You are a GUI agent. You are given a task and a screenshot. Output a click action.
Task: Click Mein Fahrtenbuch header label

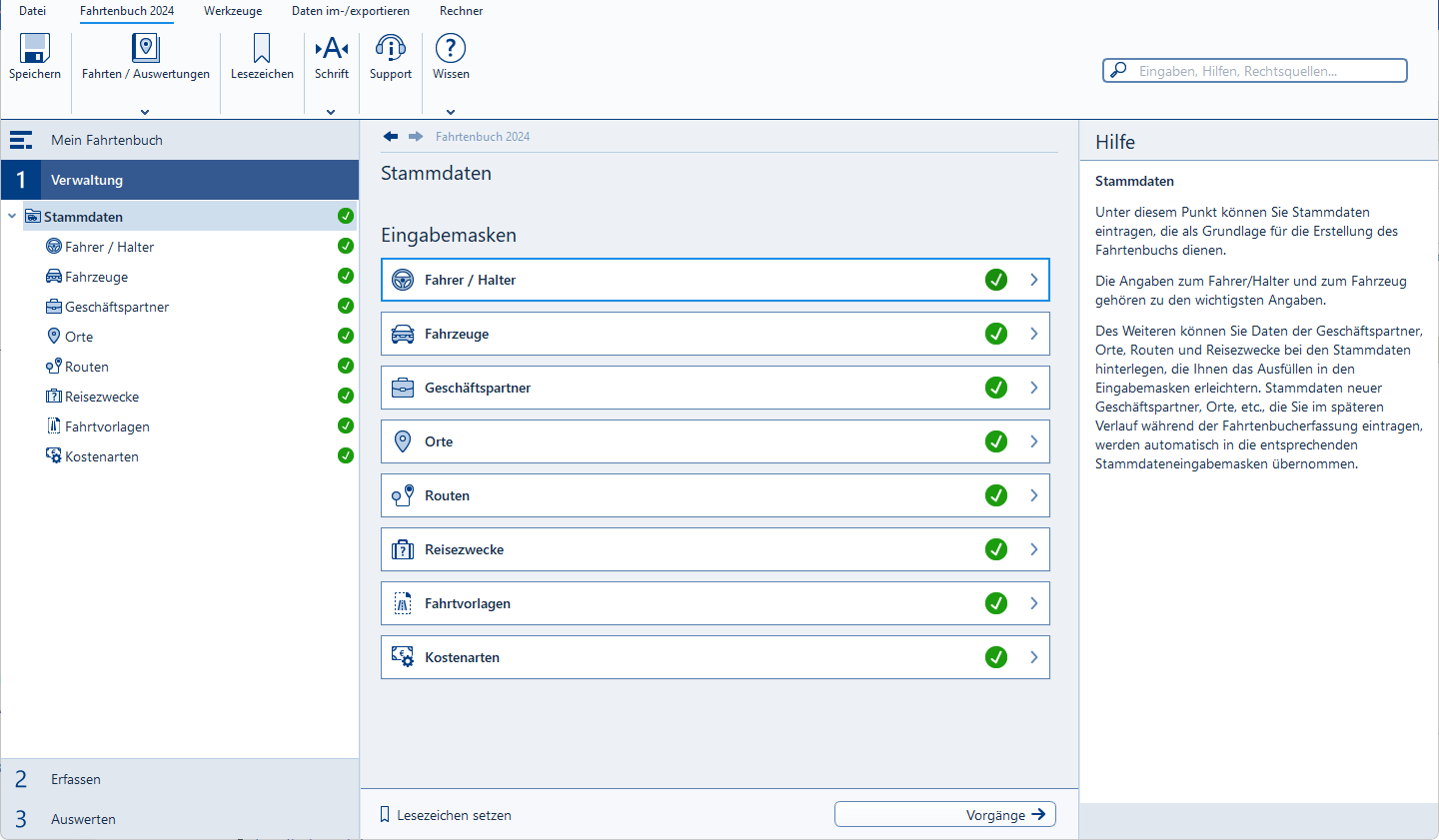(107, 140)
